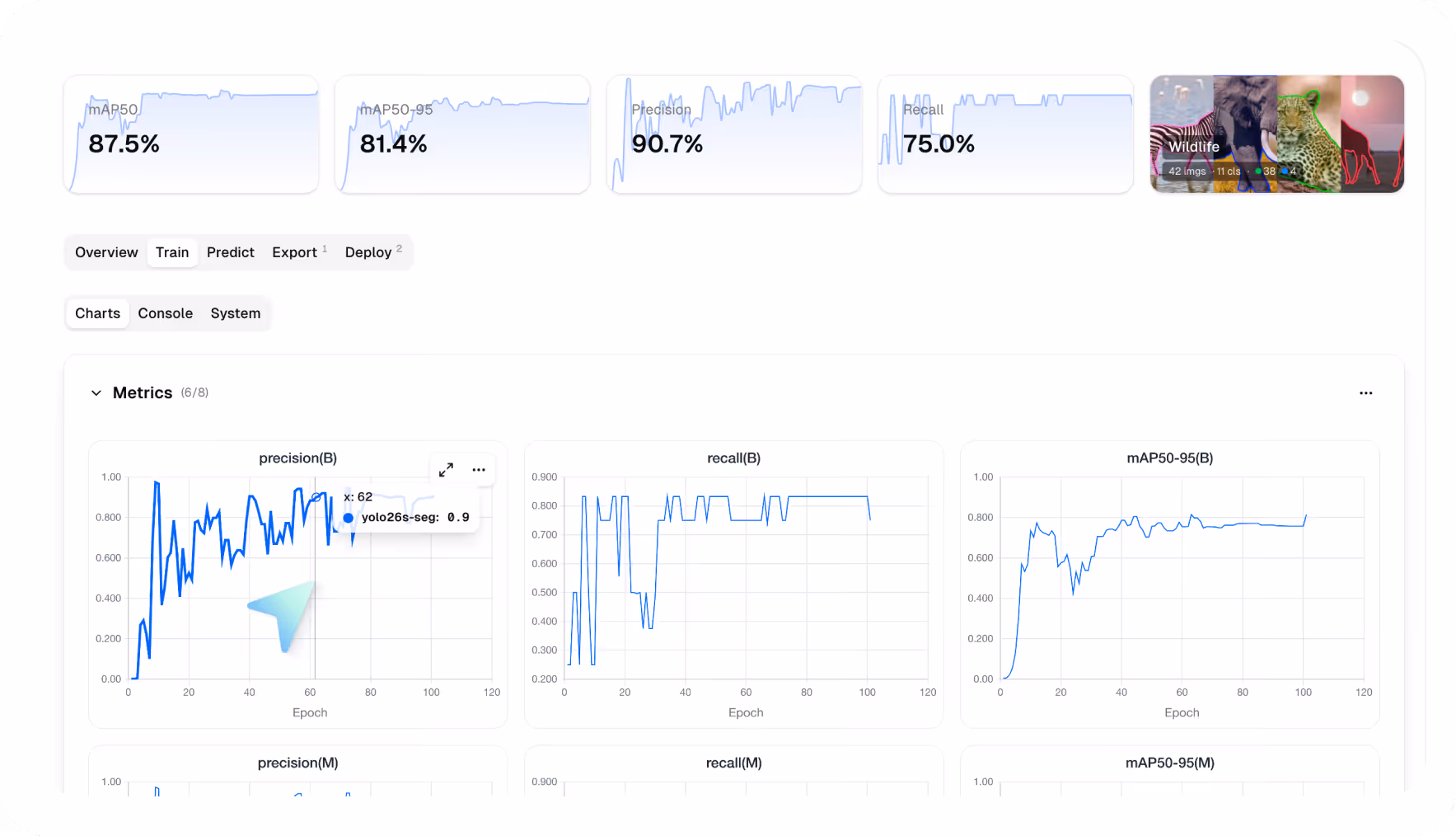Click the Precision 90.7% metric card

[x=734, y=134]
